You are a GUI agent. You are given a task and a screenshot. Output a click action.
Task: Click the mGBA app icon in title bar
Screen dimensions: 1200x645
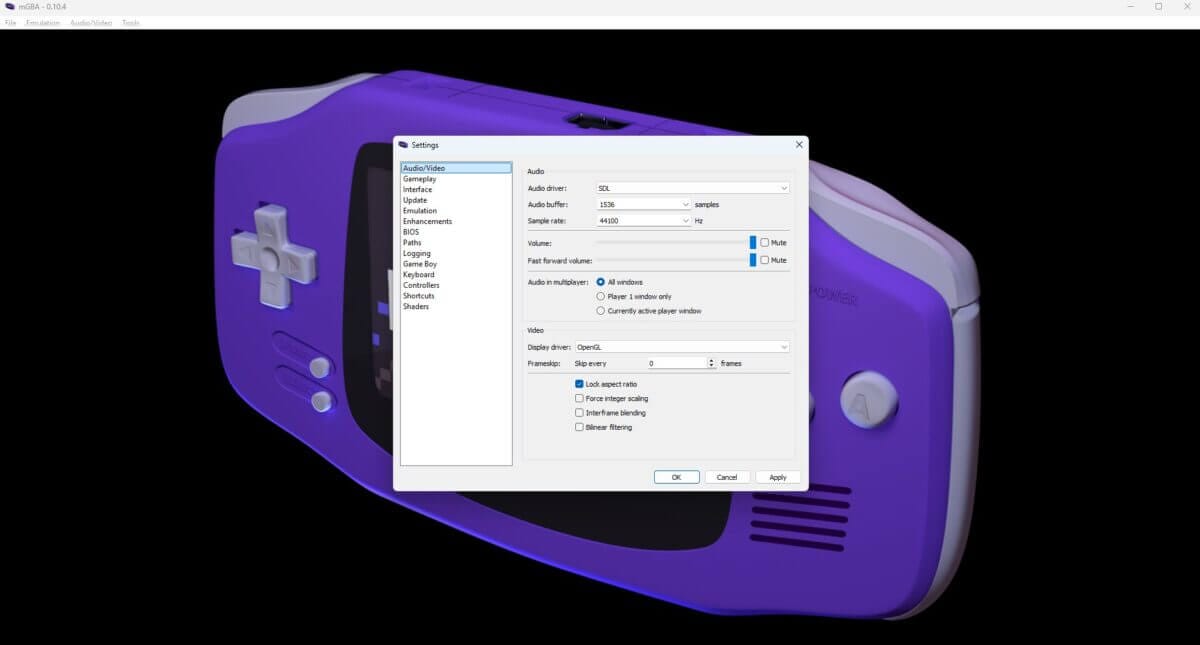click(x=10, y=7)
